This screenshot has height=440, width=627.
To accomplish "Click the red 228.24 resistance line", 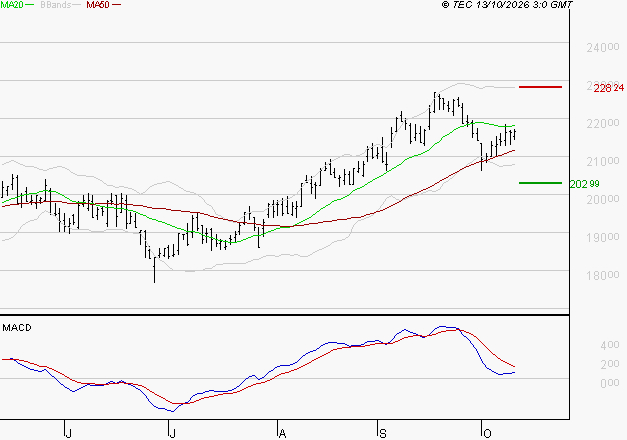I will (x=540, y=87).
